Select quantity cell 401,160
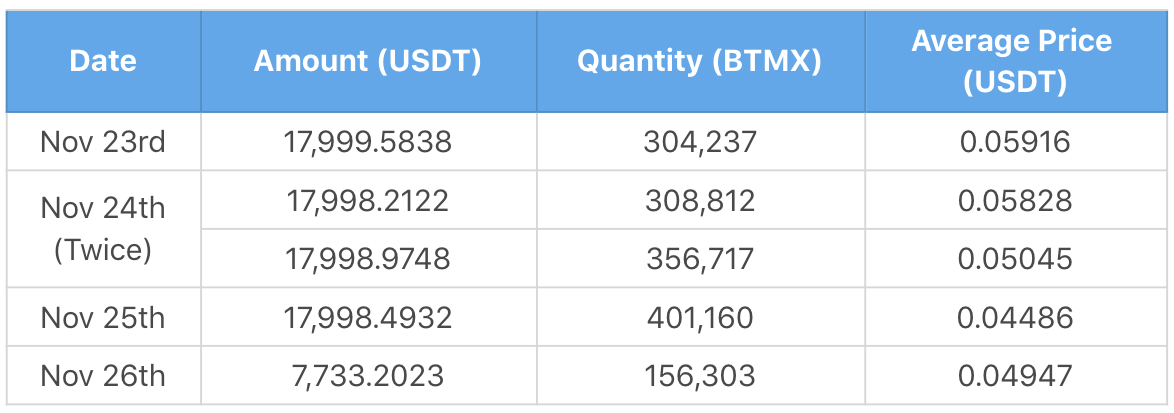This screenshot has height=413, width=1174. click(x=700, y=318)
